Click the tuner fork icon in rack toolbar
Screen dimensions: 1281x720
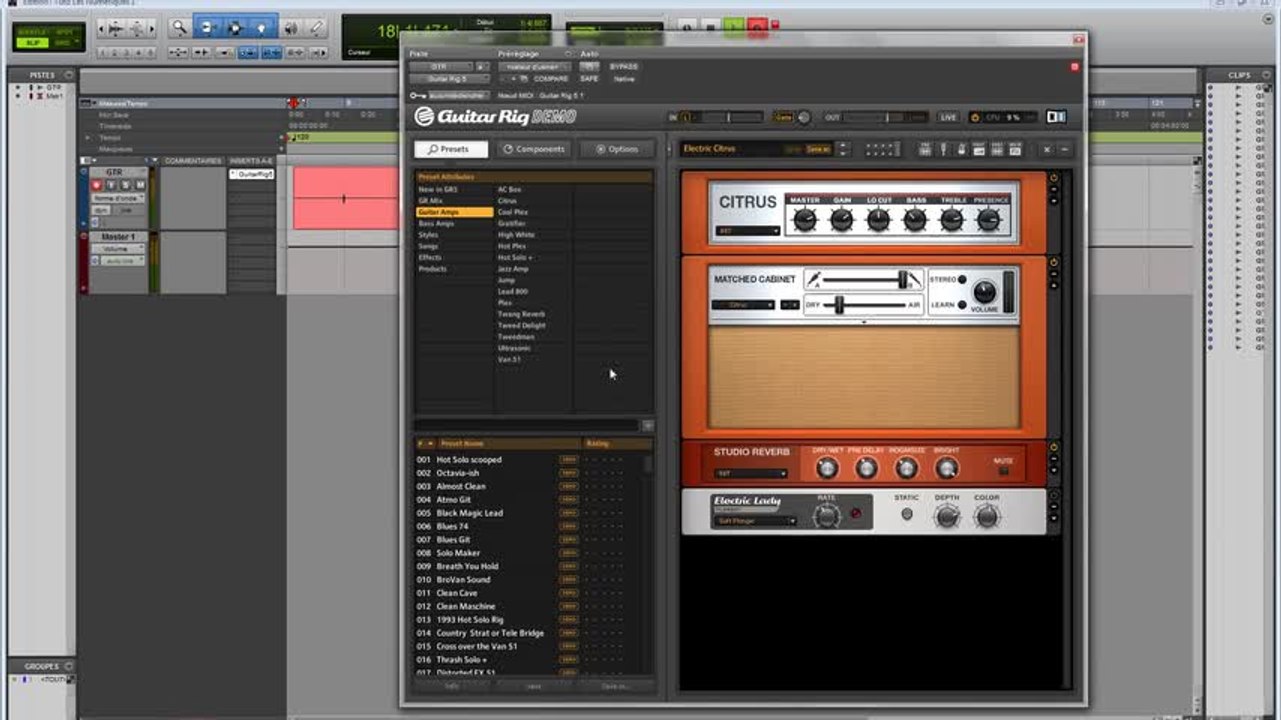click(943, 149)
